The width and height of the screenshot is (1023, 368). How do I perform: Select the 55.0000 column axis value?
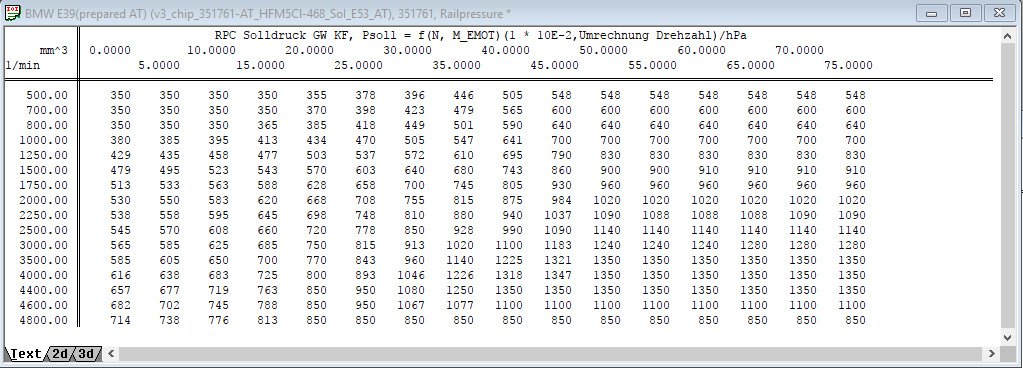[x=652, y=65]
